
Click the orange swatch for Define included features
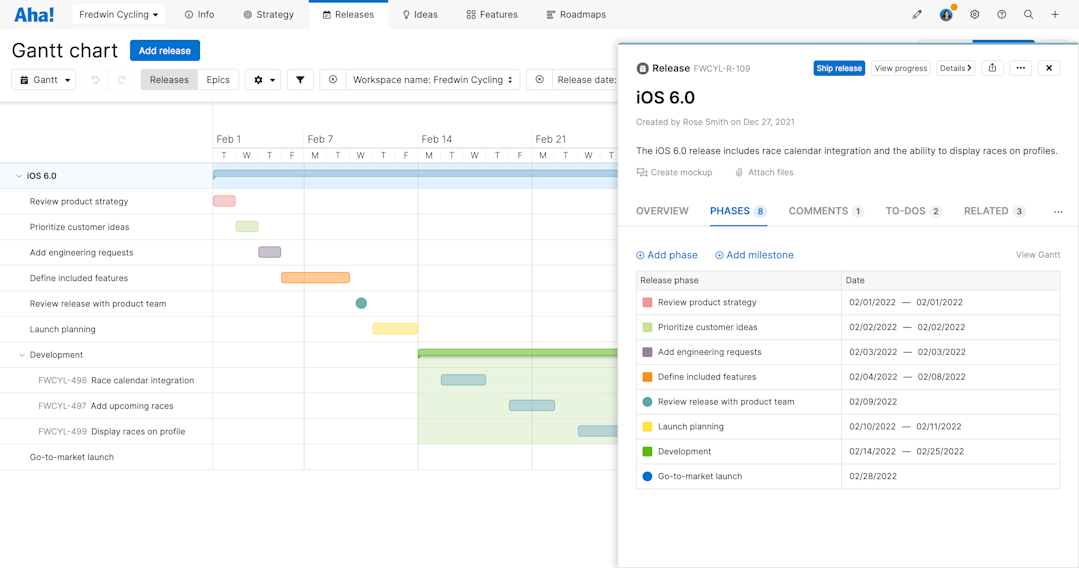point(647,377)
